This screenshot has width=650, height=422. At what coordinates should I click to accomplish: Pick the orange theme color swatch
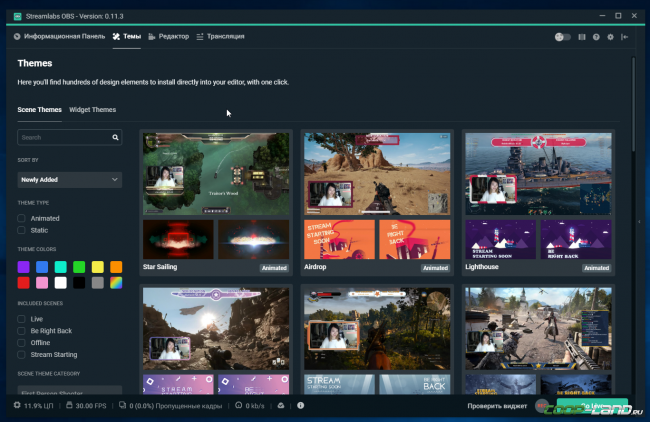point(116,267)
